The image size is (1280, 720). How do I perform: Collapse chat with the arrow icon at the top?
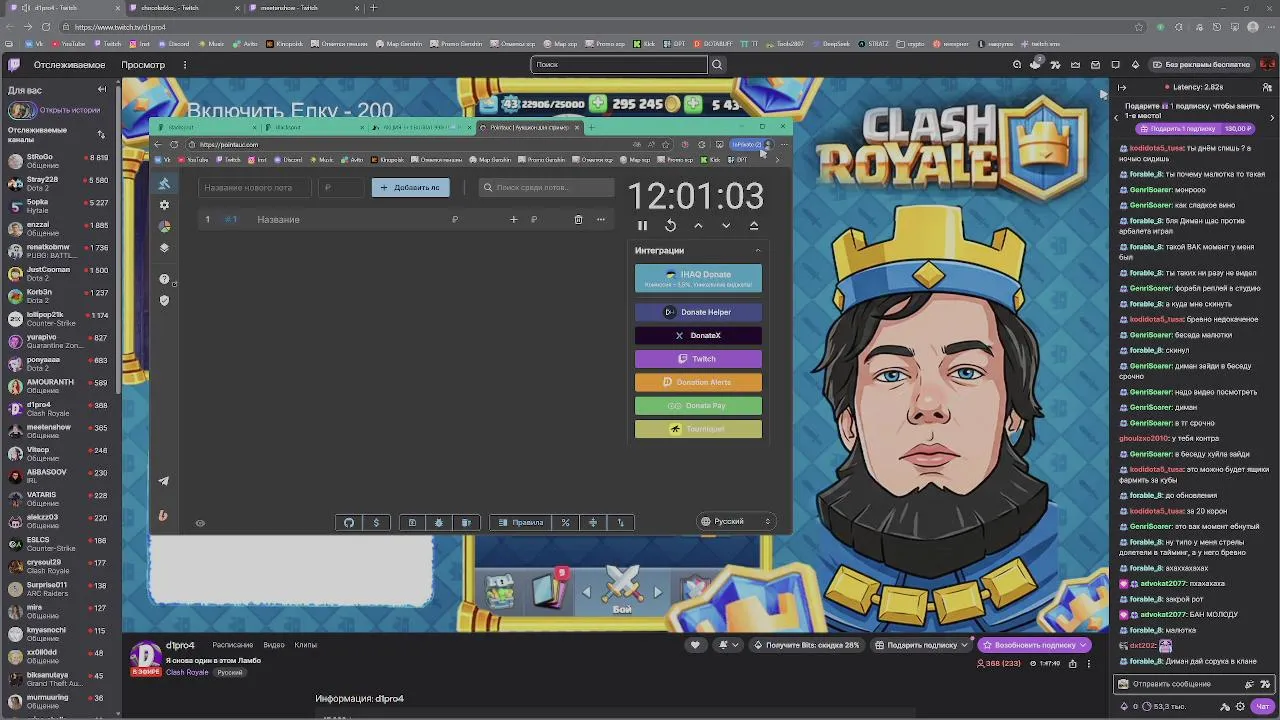click(x=1121, y=87)
